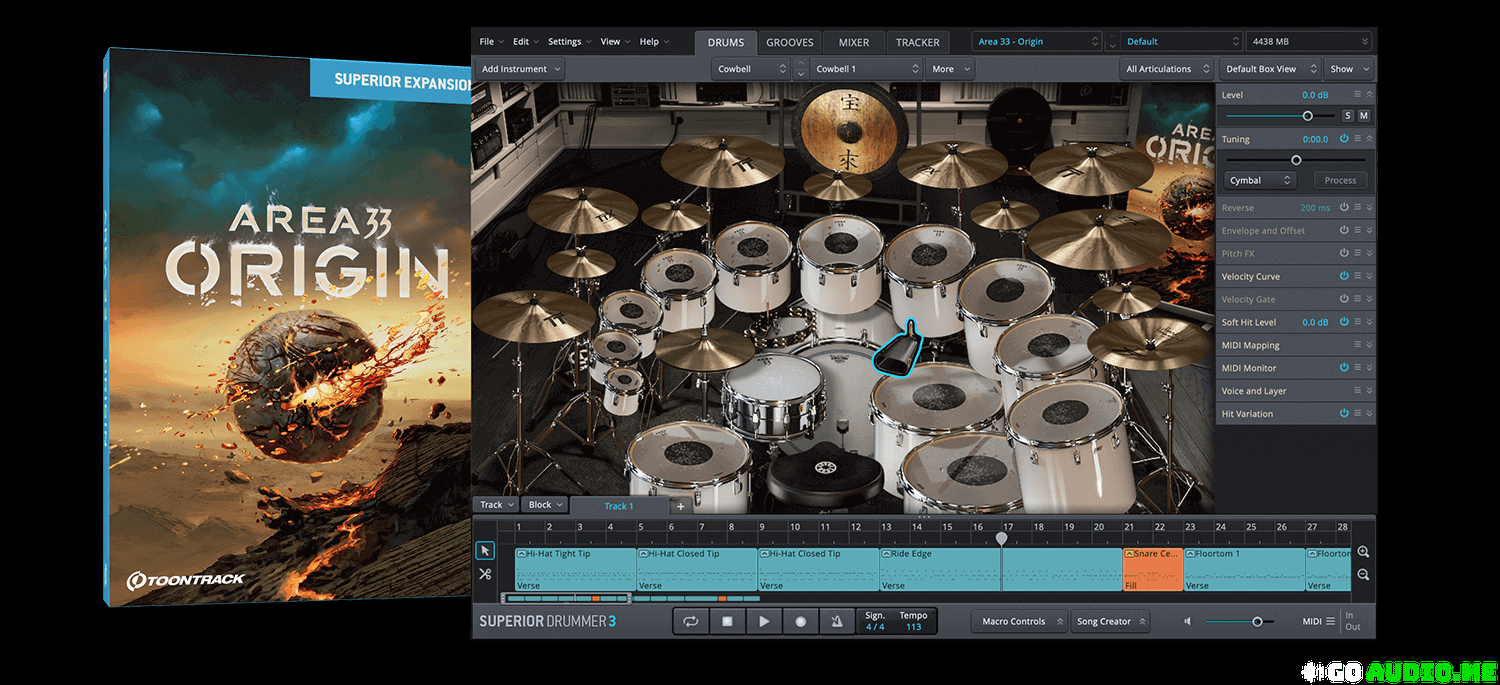This screenshot has height=685, width=1500.
Task: Enable loop playback in the transport bar
Action: tap(691, 621)
